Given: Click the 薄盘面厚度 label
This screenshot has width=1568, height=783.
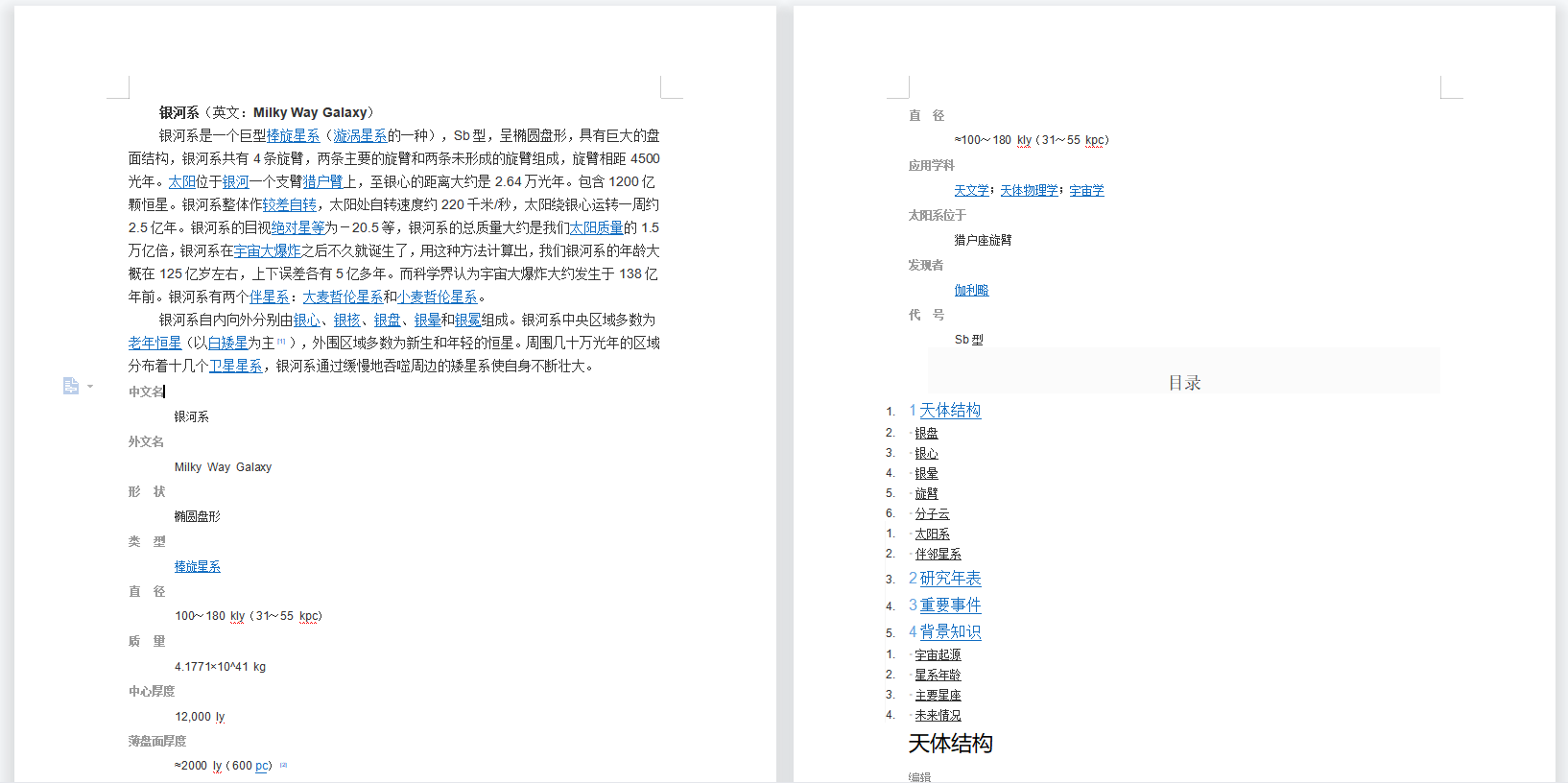Looking at the screenshot, I should click(x=157, y=741).
